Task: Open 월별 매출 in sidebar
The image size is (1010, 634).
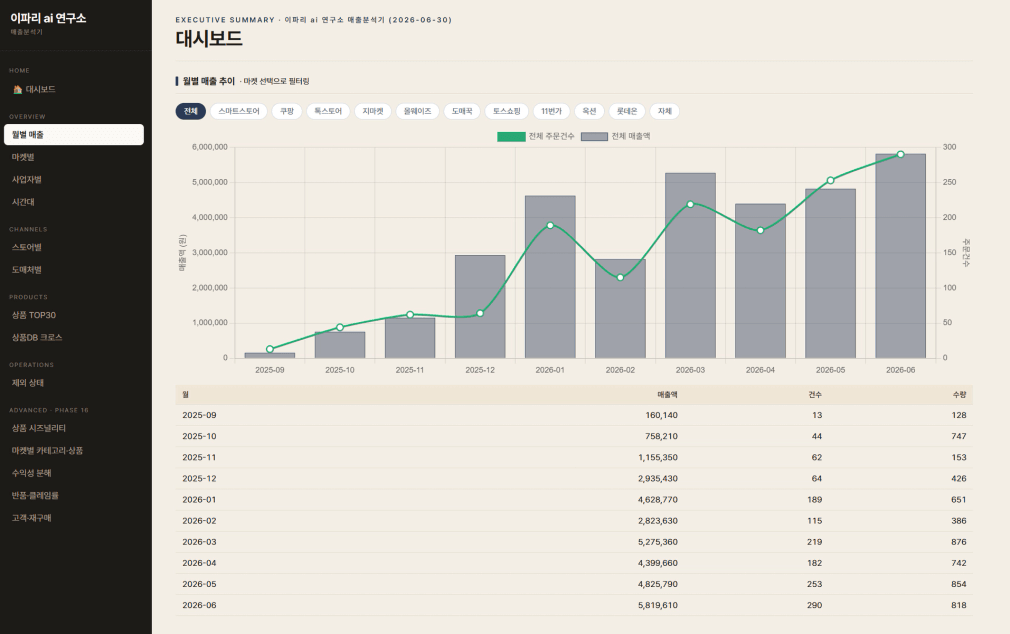Action: point(74,135)
